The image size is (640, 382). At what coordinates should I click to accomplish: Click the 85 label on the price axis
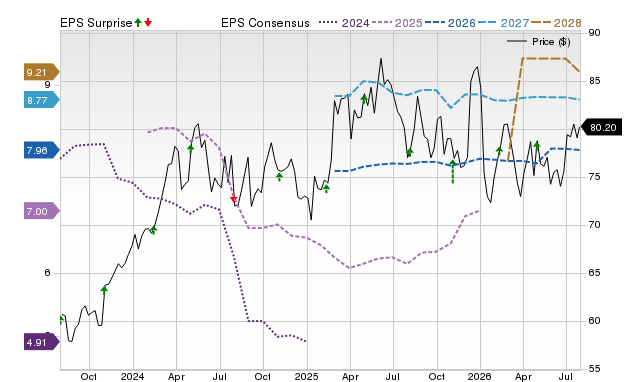coord(594,81)
